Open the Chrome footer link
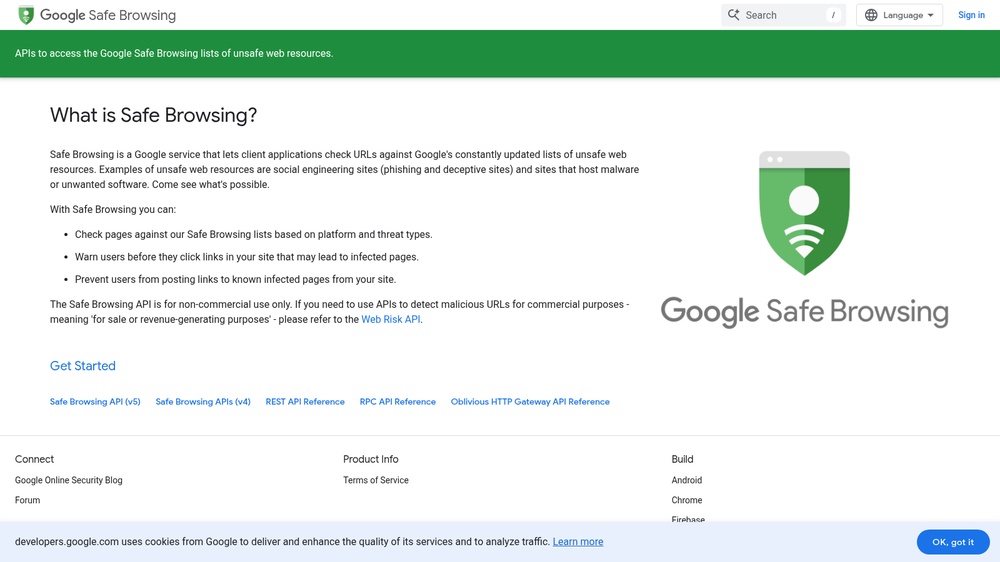 pos(686,500)
